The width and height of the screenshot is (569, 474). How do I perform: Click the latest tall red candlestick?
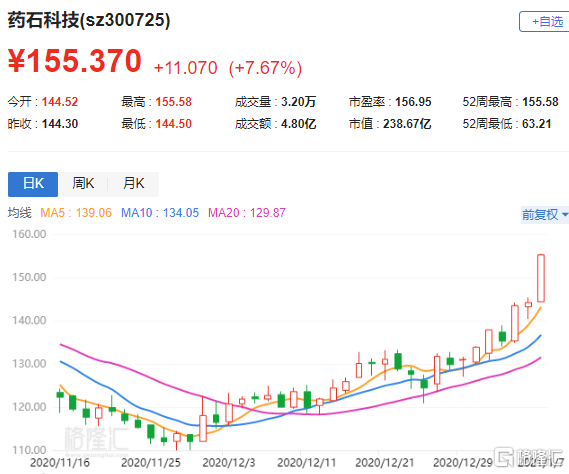(541, 278)
